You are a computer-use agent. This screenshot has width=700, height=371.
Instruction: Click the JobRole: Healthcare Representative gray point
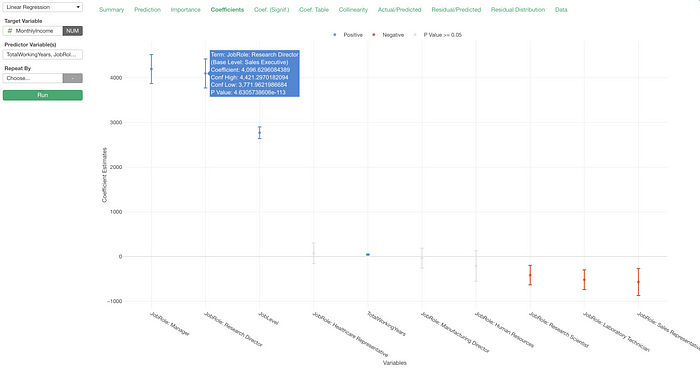pos(313,253)
